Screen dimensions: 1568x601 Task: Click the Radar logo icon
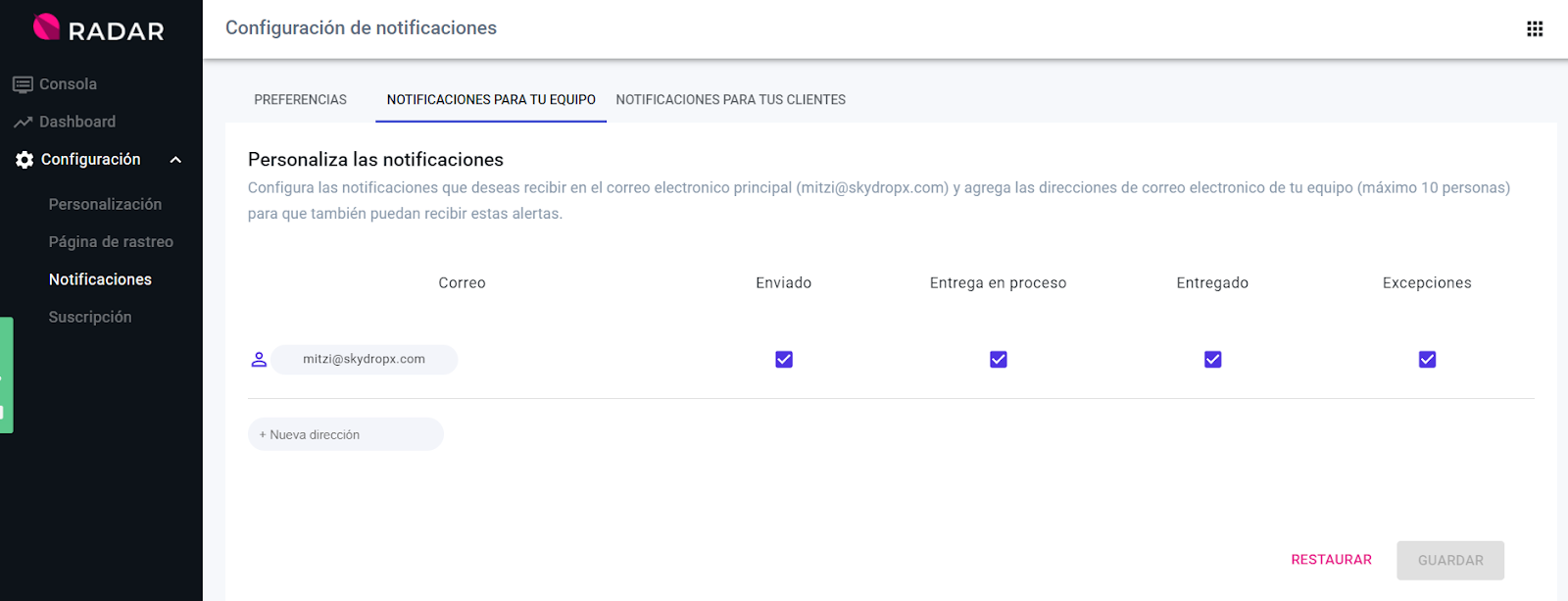[46, 27]
